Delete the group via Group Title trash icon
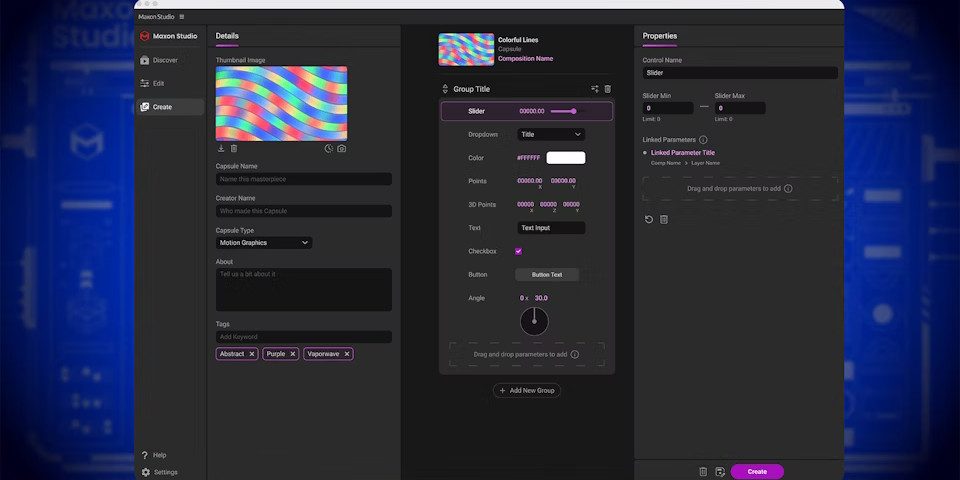The image size is (960, 480). pos(608,89)
